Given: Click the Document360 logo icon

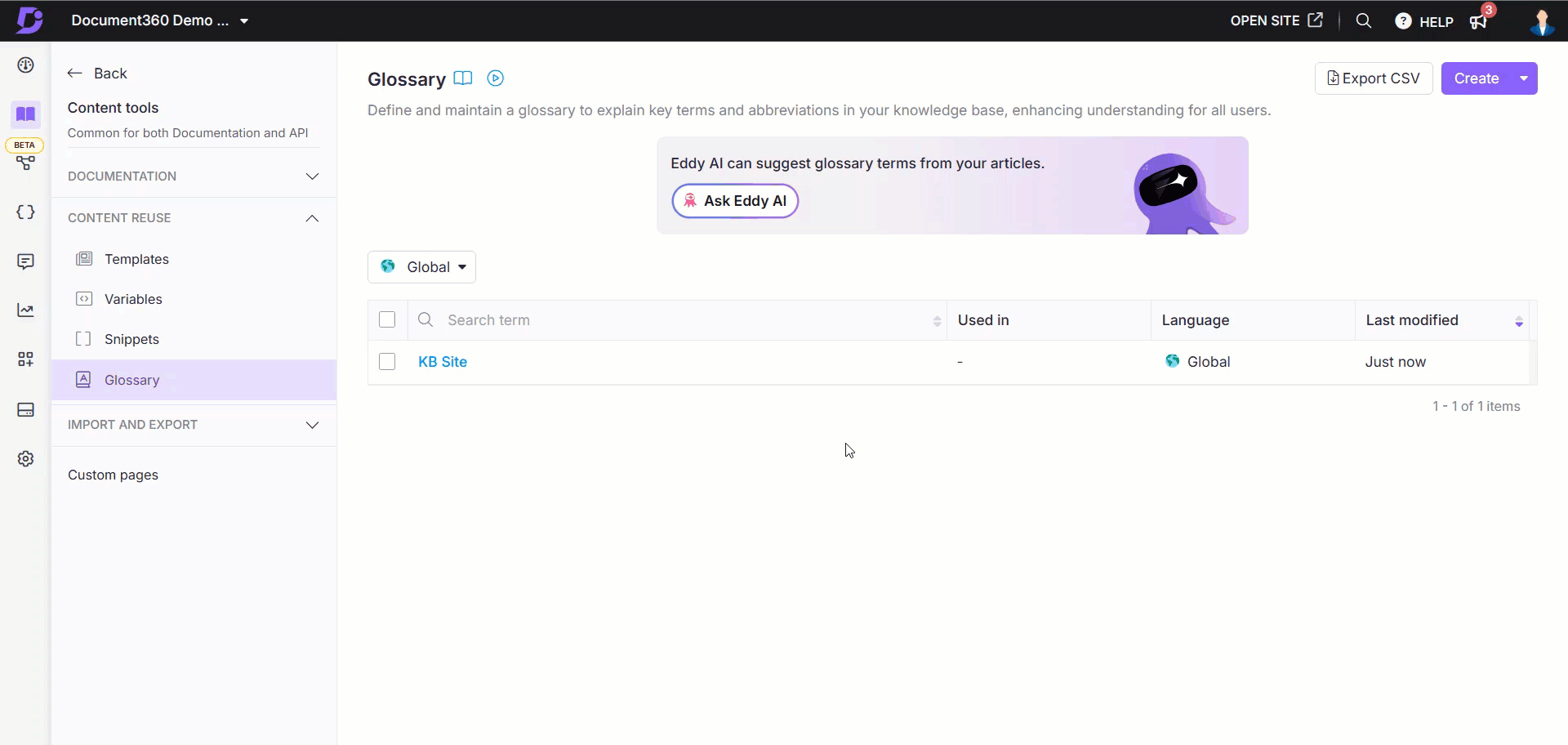Looking at the screenshot, I should [x=29, y=20].
